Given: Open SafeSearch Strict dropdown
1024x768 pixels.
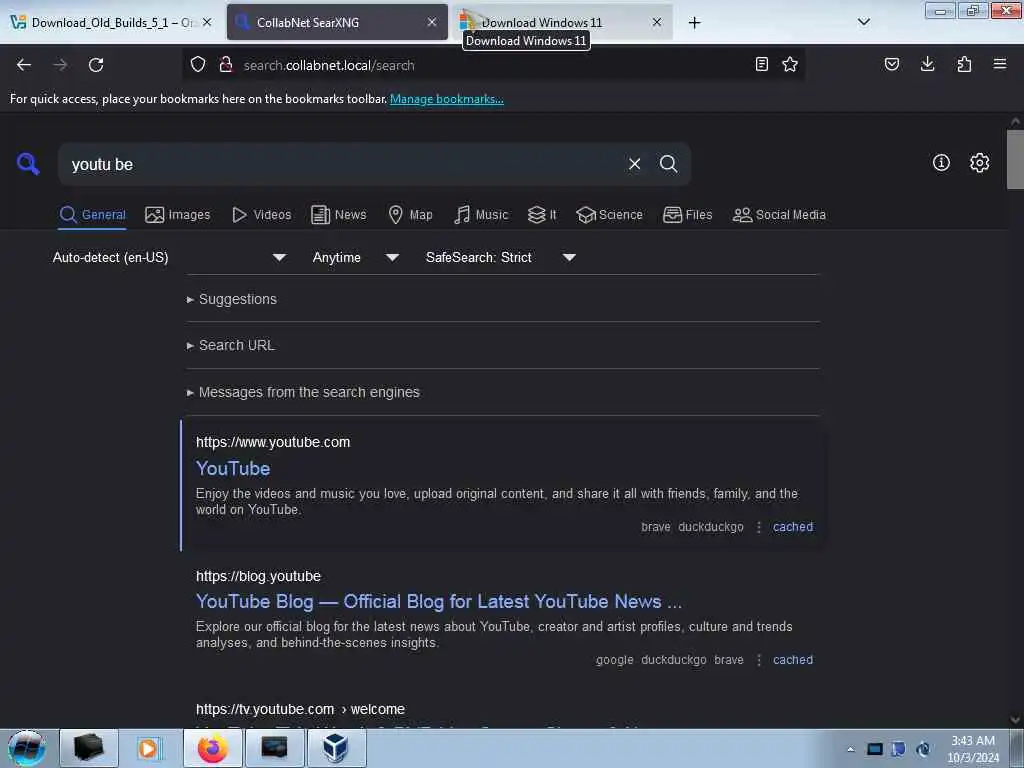Looking at the screenshot, I should 500,257.
